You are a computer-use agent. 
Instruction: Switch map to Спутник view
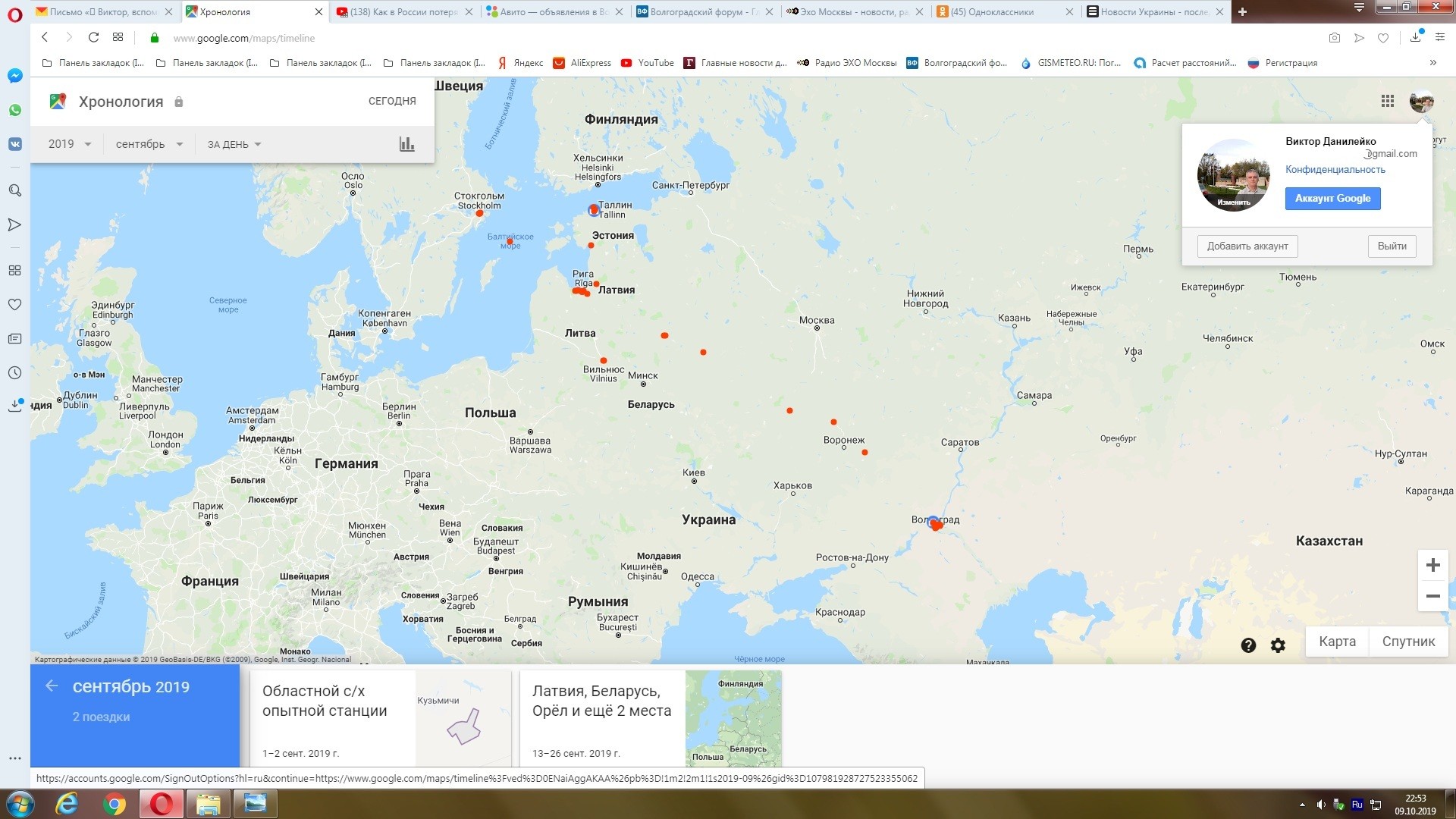tap(1408, 642)
